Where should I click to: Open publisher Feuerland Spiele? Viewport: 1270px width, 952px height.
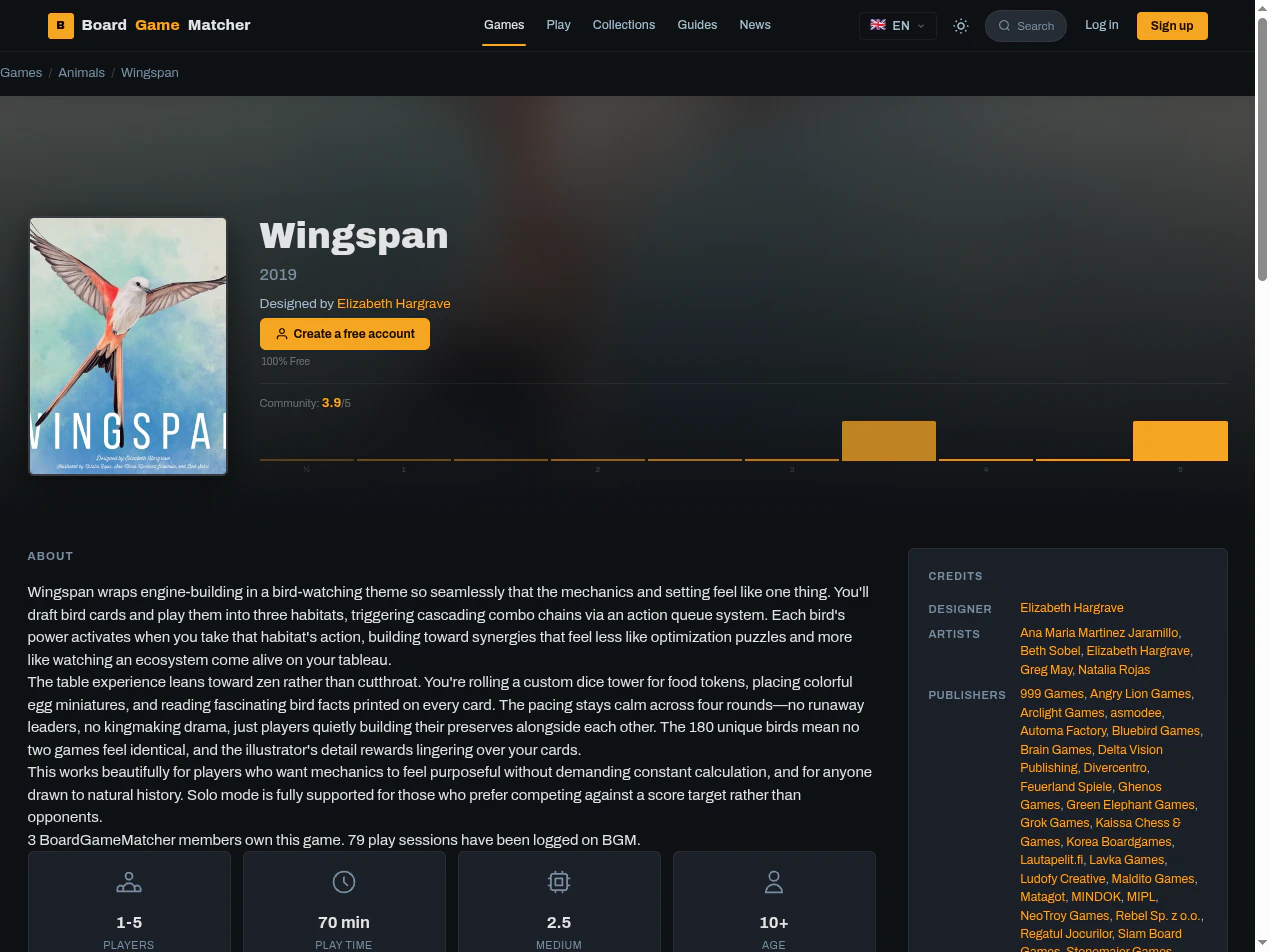pyautogui.click(x=1066, y=787)
